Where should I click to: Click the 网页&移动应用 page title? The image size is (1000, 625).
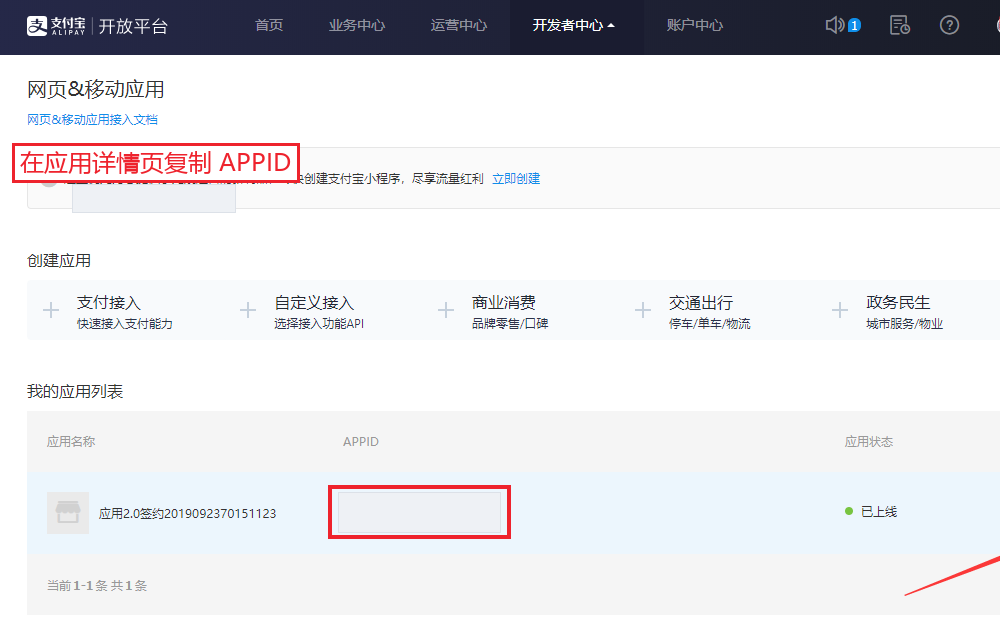point(96,89)
